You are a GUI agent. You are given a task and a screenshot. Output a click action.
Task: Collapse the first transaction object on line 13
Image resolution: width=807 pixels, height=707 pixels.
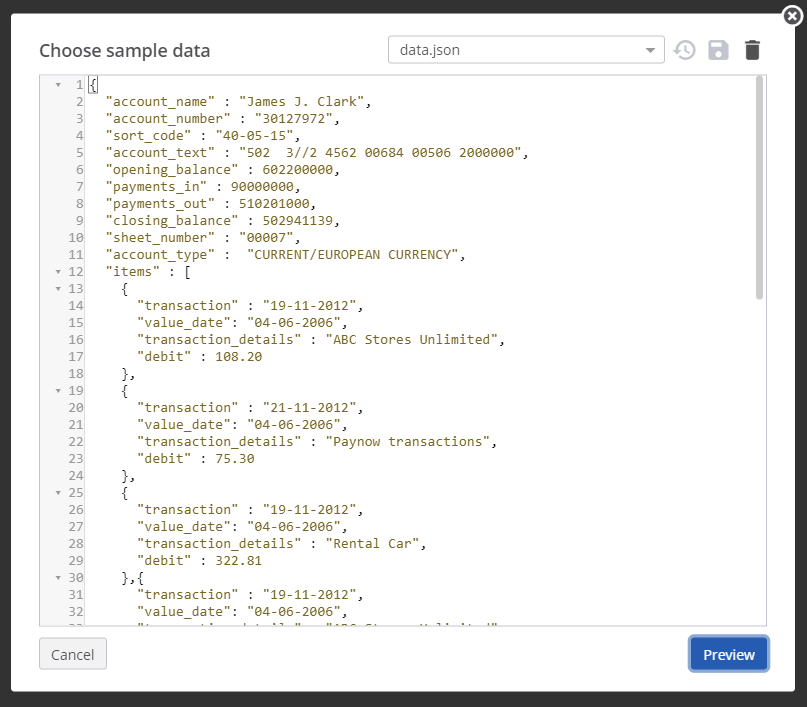[x=59, y=288]
